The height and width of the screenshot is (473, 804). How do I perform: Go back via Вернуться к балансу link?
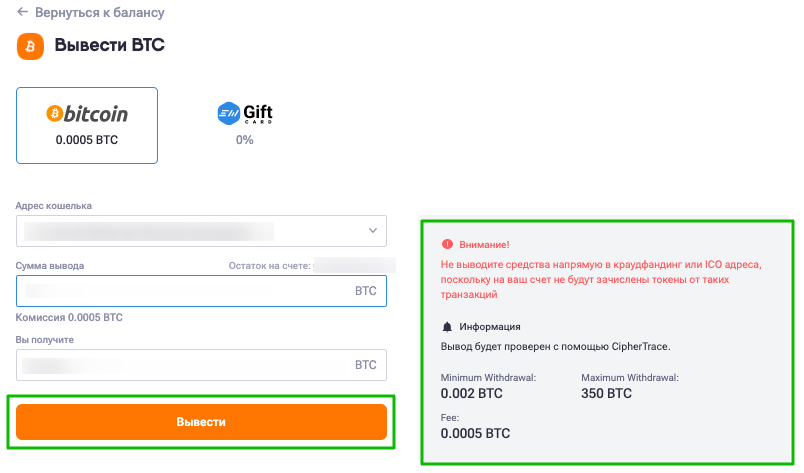99,12
